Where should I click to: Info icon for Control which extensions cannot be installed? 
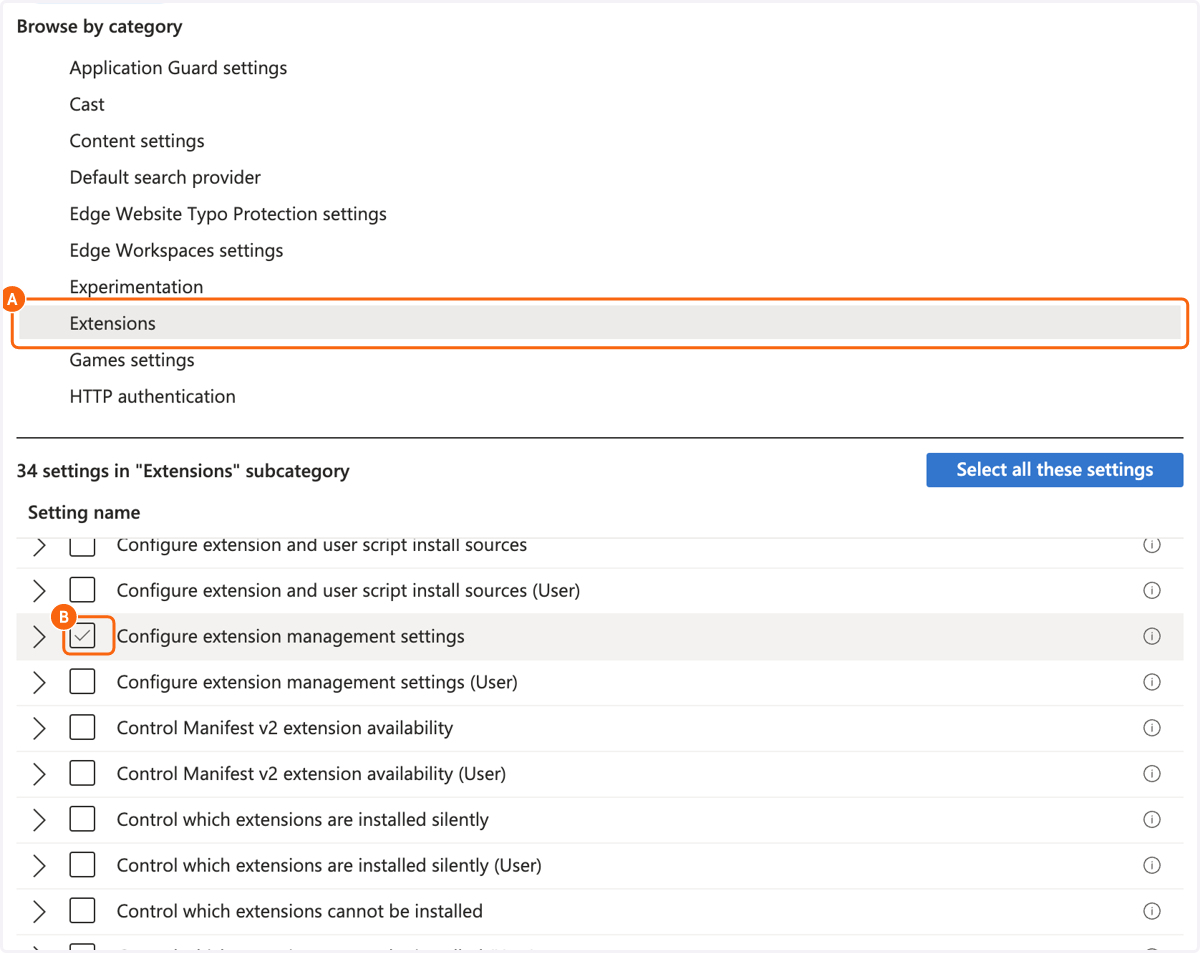coord(1152,911)
